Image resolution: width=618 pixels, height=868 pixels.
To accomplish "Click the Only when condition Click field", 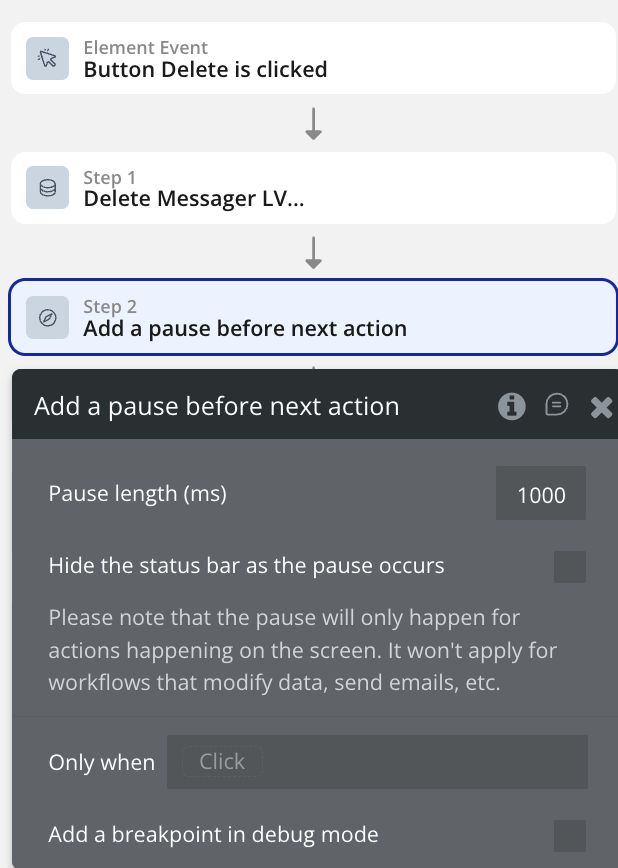I will click(x=377, y=762).
